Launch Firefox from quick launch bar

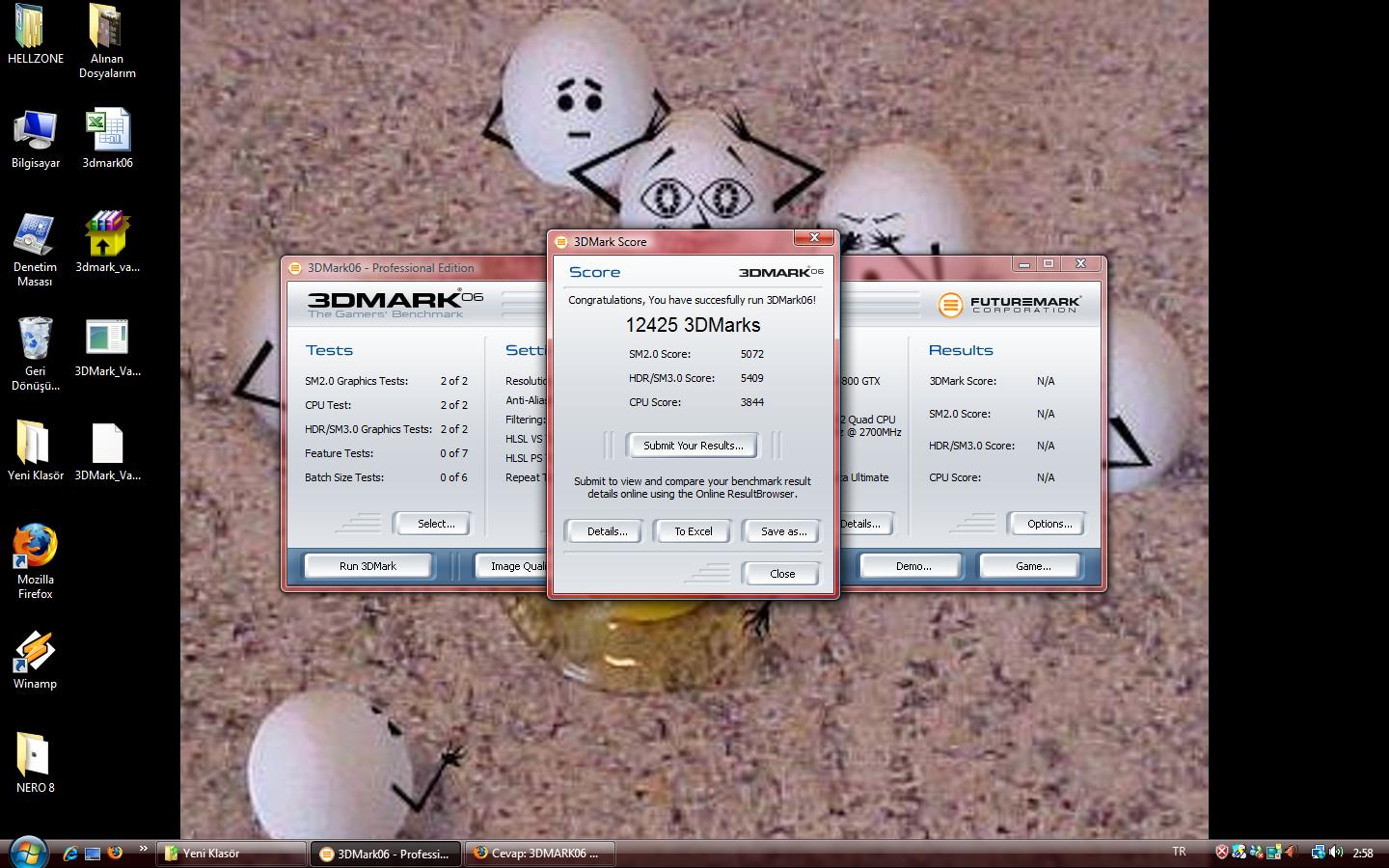115,853
